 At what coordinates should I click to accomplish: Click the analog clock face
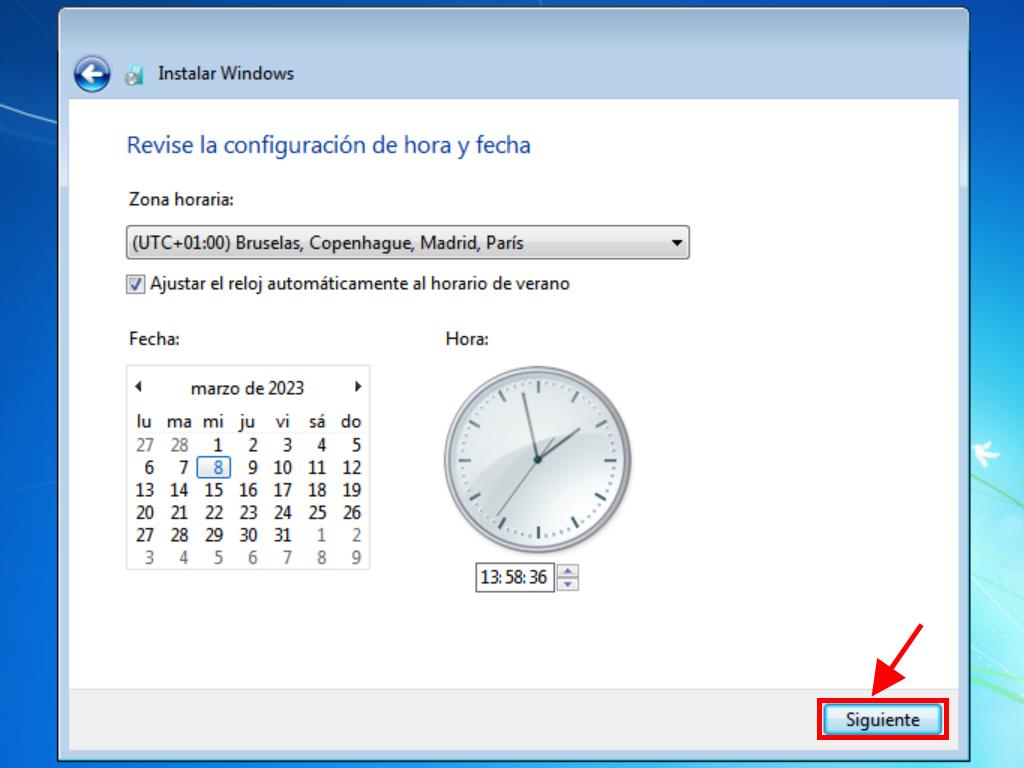coord(537,459)
